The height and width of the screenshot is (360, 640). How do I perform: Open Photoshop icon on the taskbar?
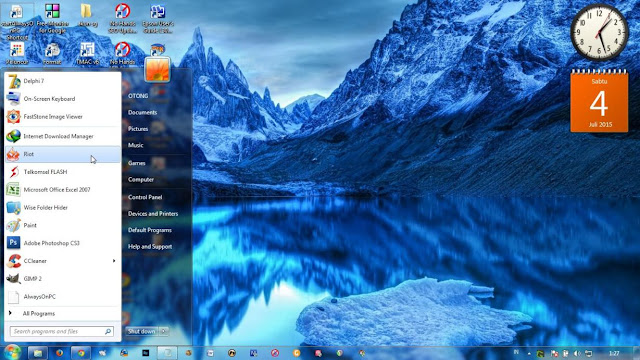pos(146,353)
